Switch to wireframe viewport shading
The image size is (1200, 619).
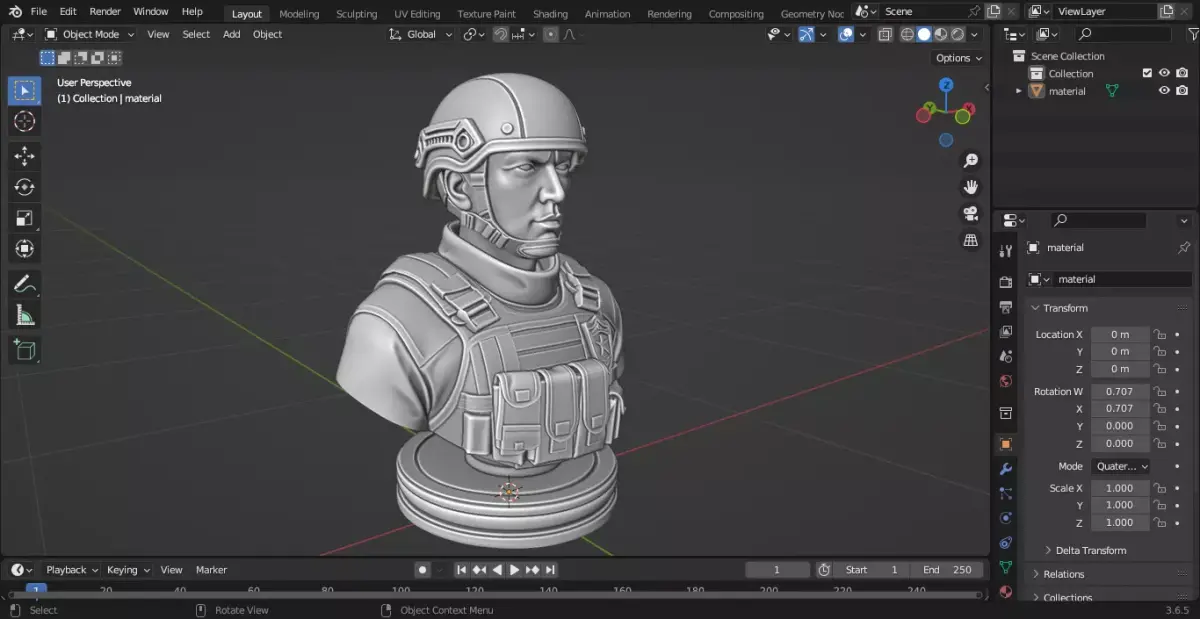pos(907,34)
